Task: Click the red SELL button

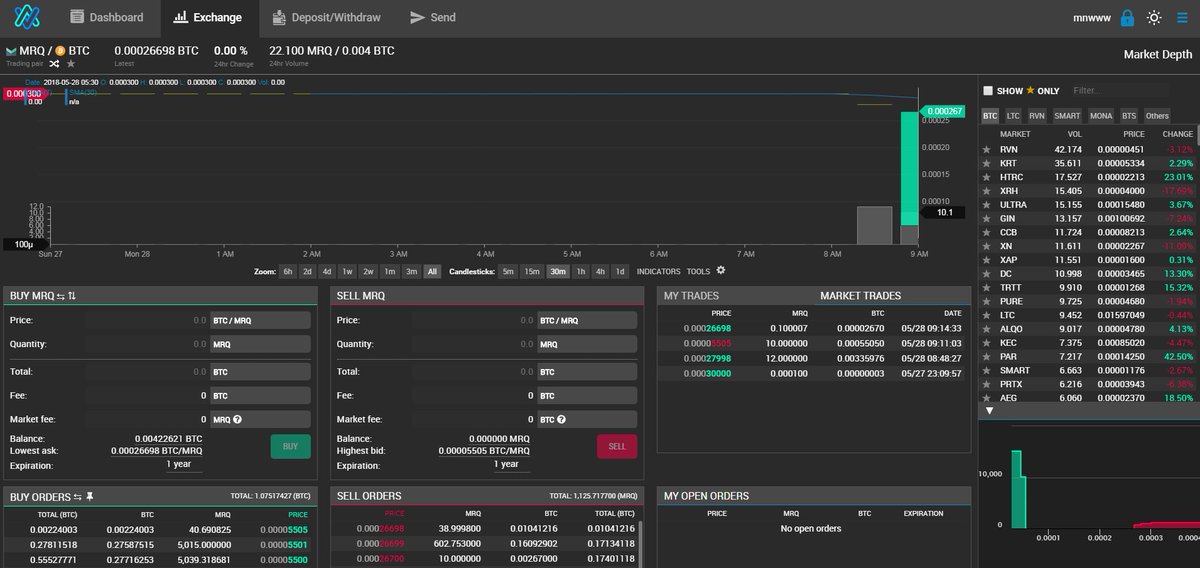Action: [617, 446]
